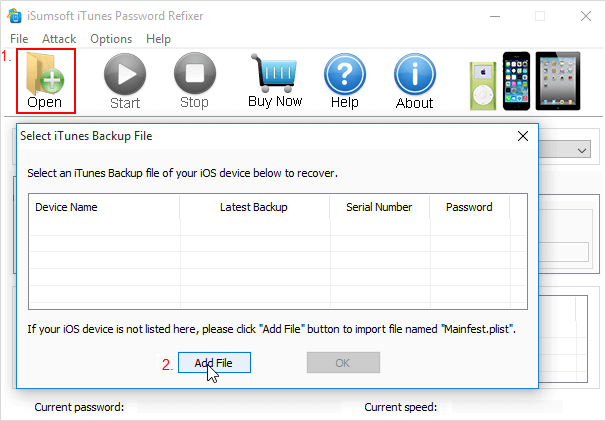Open the About info icon
The height and width of the screenshot is (421, 606).
coord(414,74)
